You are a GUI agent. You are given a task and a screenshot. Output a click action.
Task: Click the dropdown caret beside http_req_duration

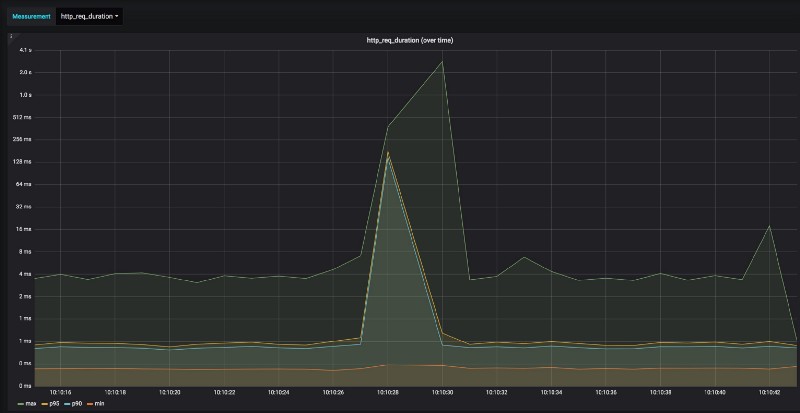[x=117, y=16]
